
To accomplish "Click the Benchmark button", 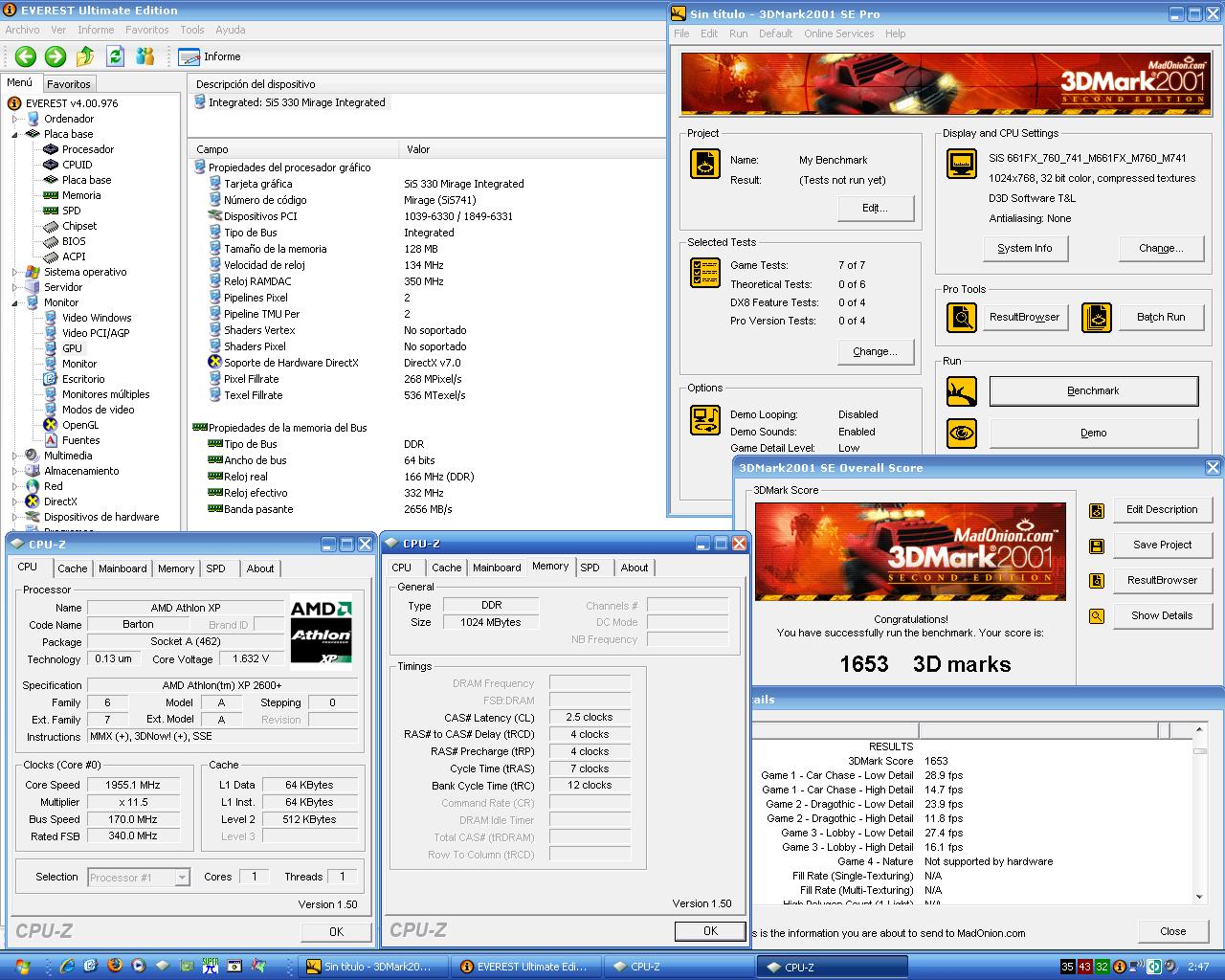I will click(1093, 390).
